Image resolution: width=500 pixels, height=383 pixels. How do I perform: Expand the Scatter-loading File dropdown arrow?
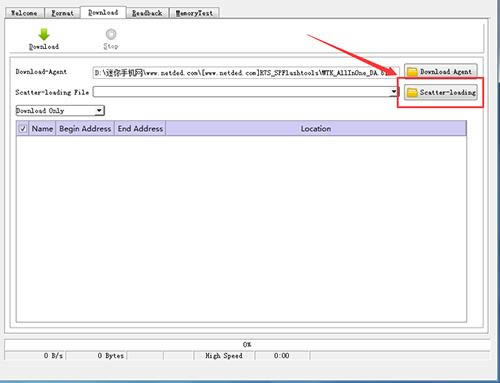point(394,92)
